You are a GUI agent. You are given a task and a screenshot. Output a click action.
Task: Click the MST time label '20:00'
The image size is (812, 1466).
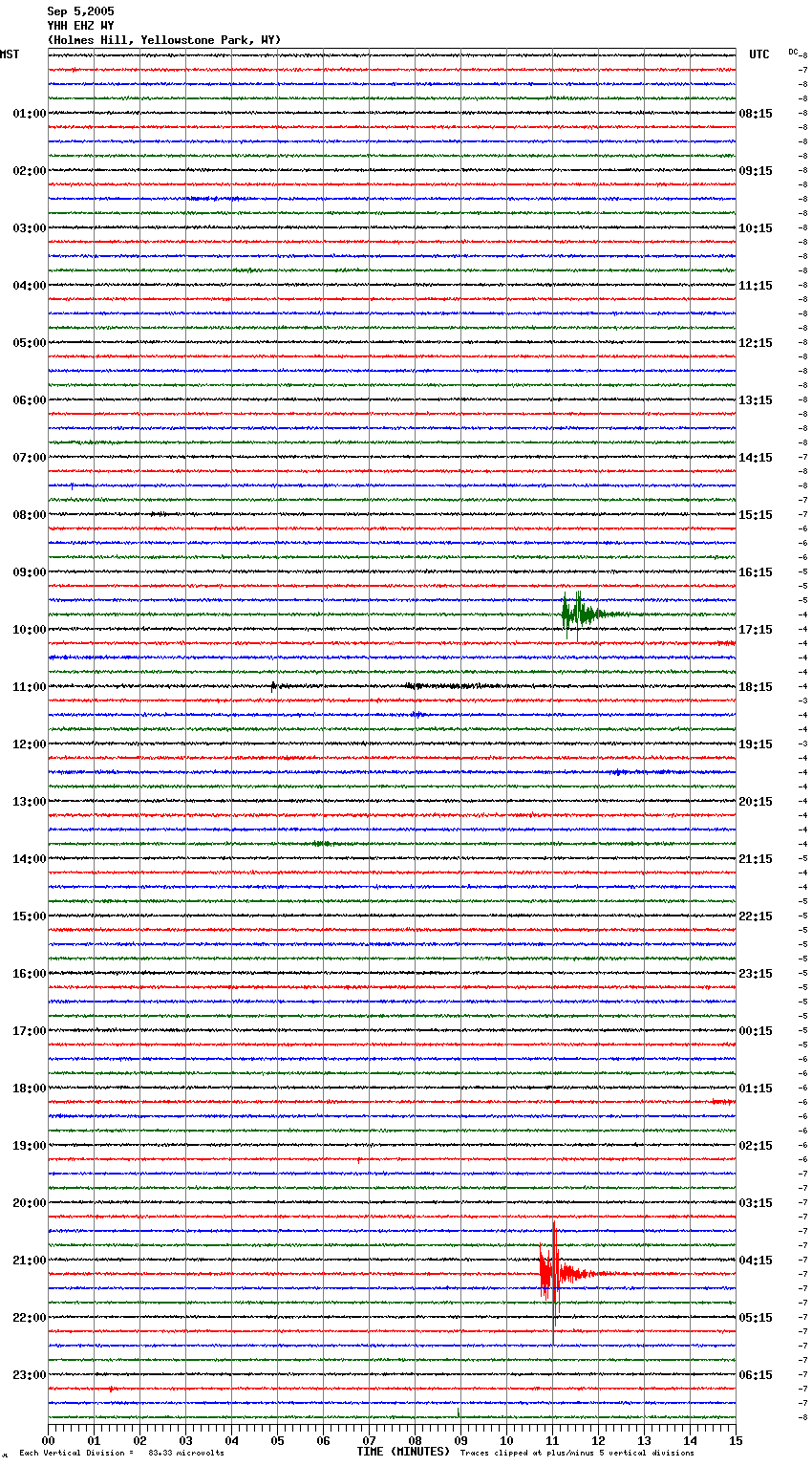pyautogui.click(x=30, y=1203)
